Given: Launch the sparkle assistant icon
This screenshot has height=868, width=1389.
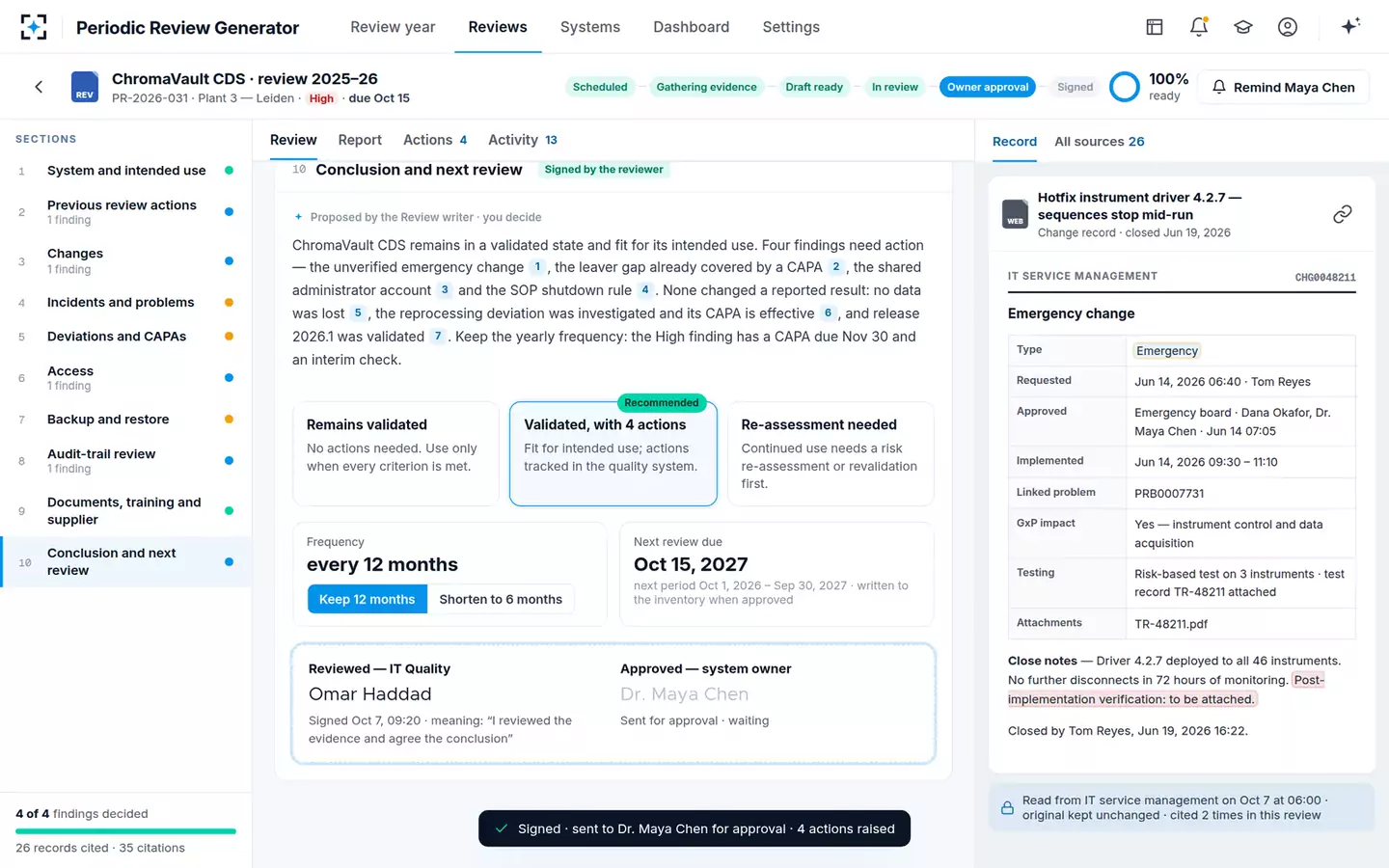Looking at the screenshot, I should coord(1350,26).
